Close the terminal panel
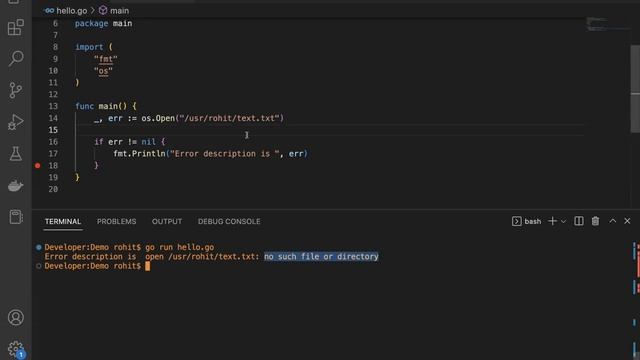Screen dimensions: 640x360 [x=627, y=221]
